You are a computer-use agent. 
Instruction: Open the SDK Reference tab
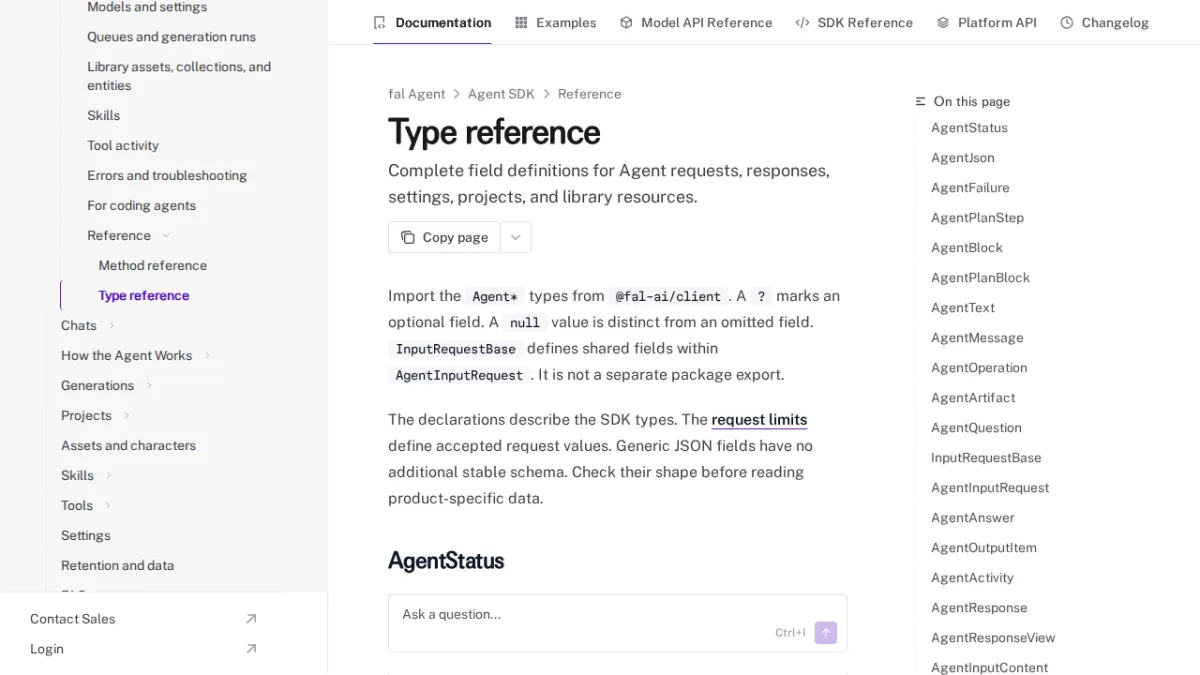[854, 22]
